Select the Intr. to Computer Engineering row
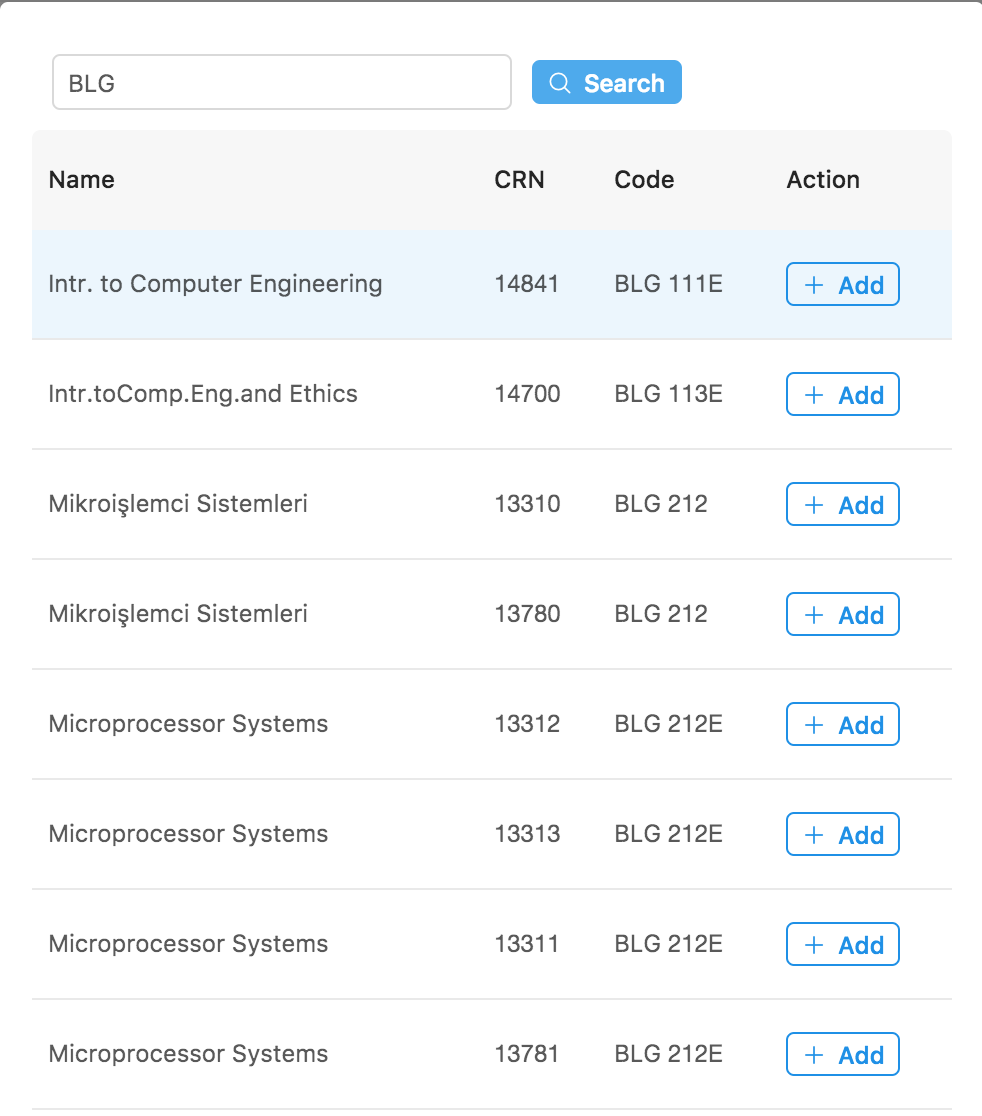The height and width of the screenshot is (1116, 982). tap(492, 284)
